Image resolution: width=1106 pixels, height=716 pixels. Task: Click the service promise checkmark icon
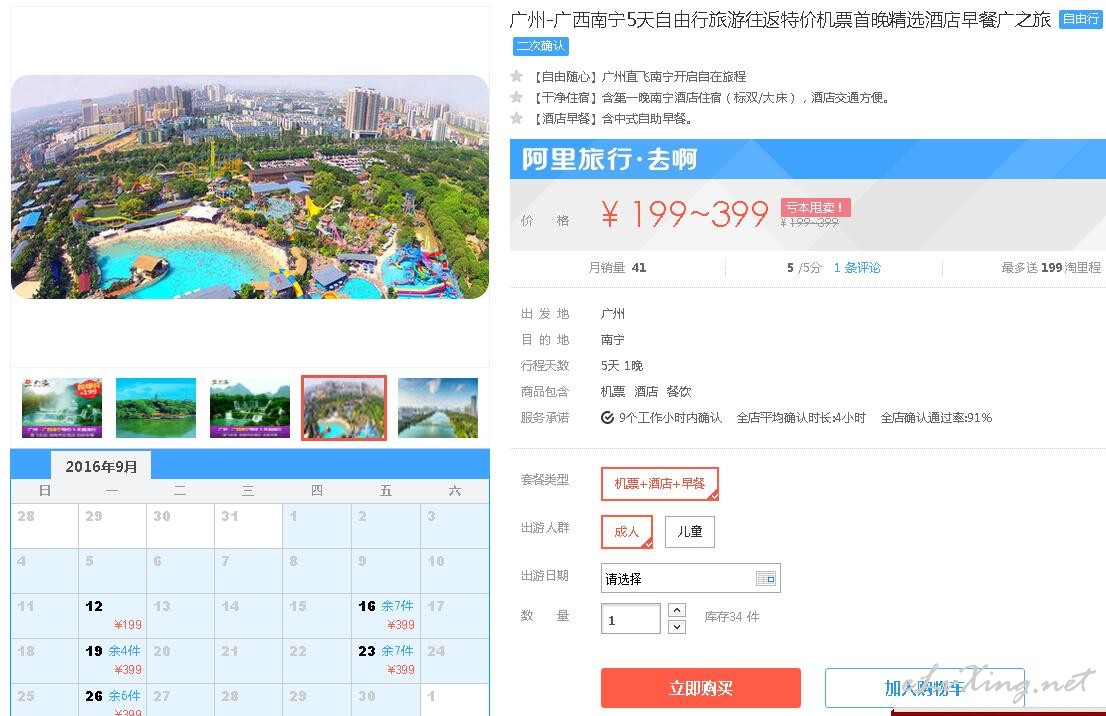click(607, 418)
